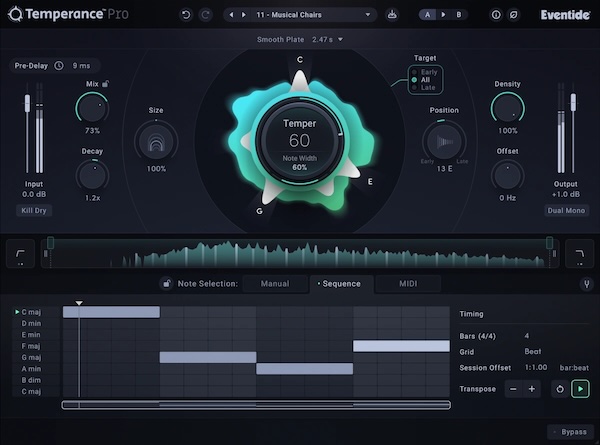600x445 pixels.
Task: Click right waveform range handle
Action: (549, 243)
